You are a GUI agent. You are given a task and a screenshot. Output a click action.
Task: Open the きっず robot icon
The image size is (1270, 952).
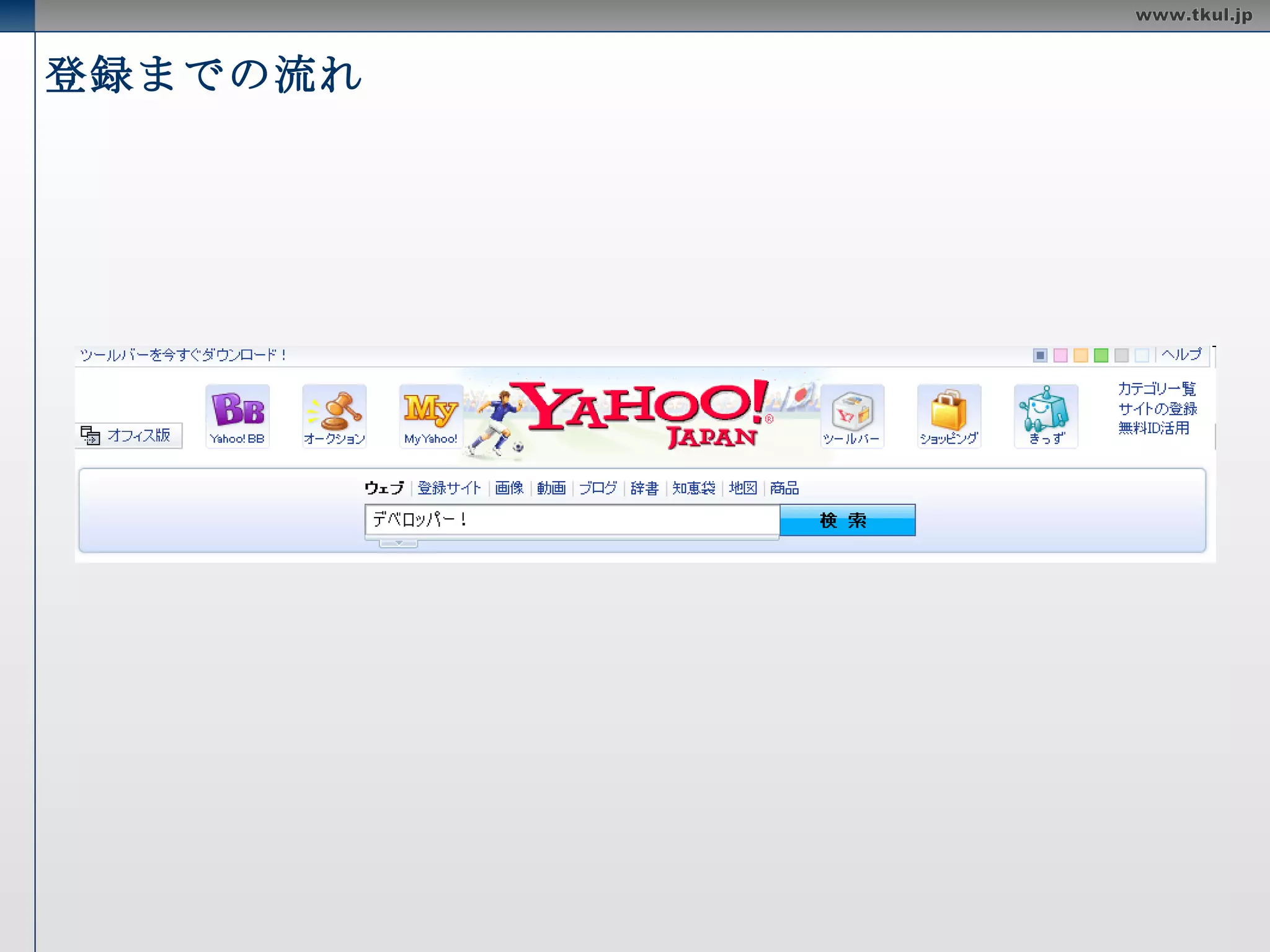tap(1046, 416)
